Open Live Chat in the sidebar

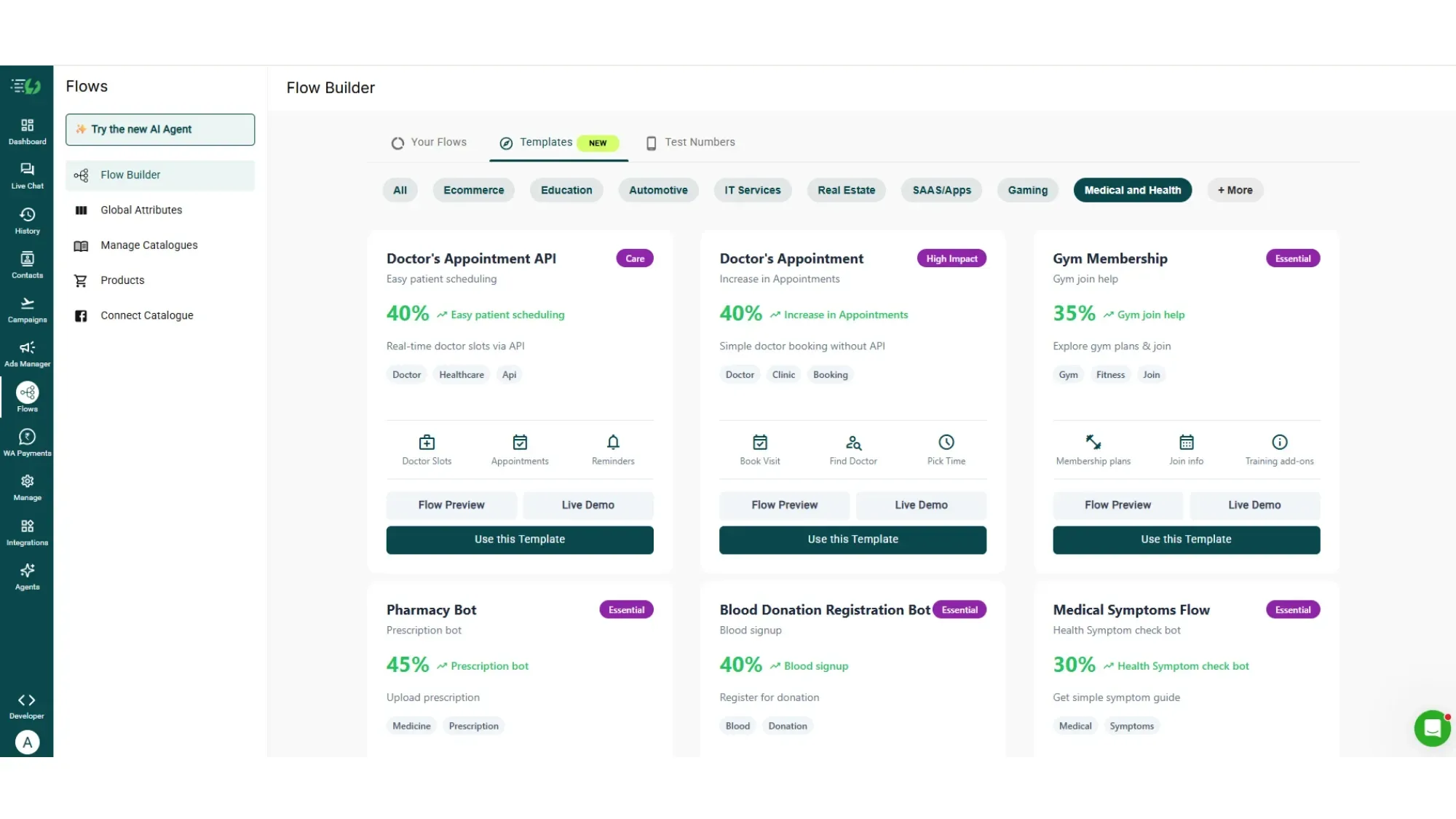coord(27,176)
